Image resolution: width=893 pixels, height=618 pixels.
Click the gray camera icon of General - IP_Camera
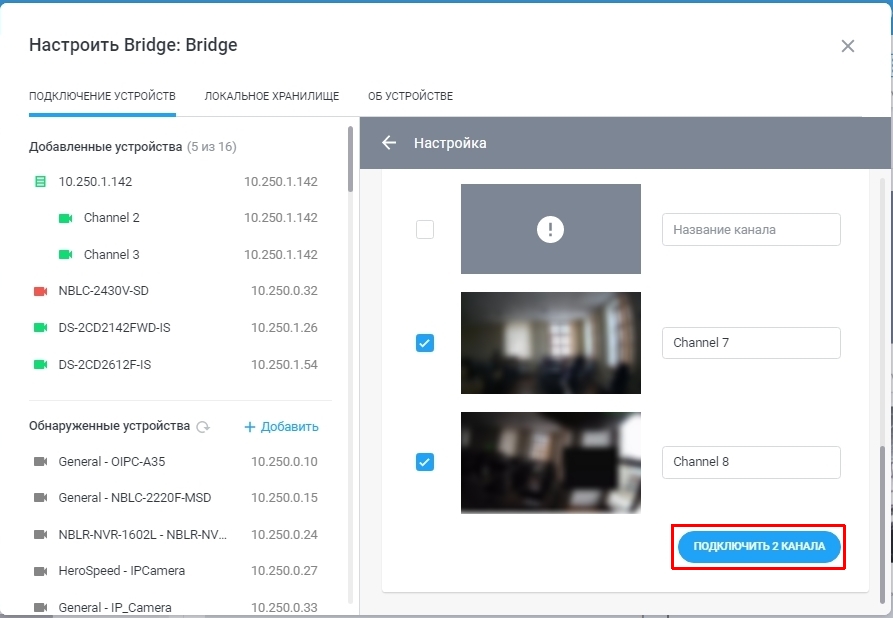[40, 608]
